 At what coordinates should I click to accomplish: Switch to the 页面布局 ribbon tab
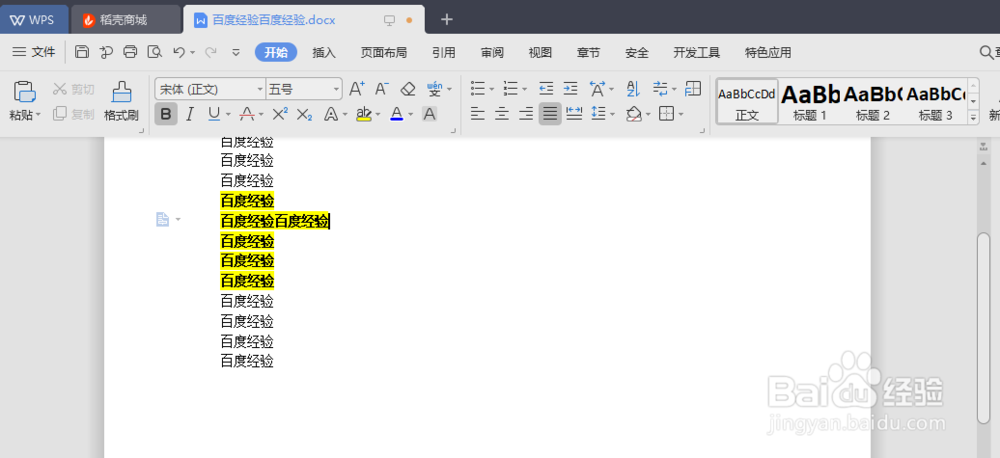click(x=384, y=53)
